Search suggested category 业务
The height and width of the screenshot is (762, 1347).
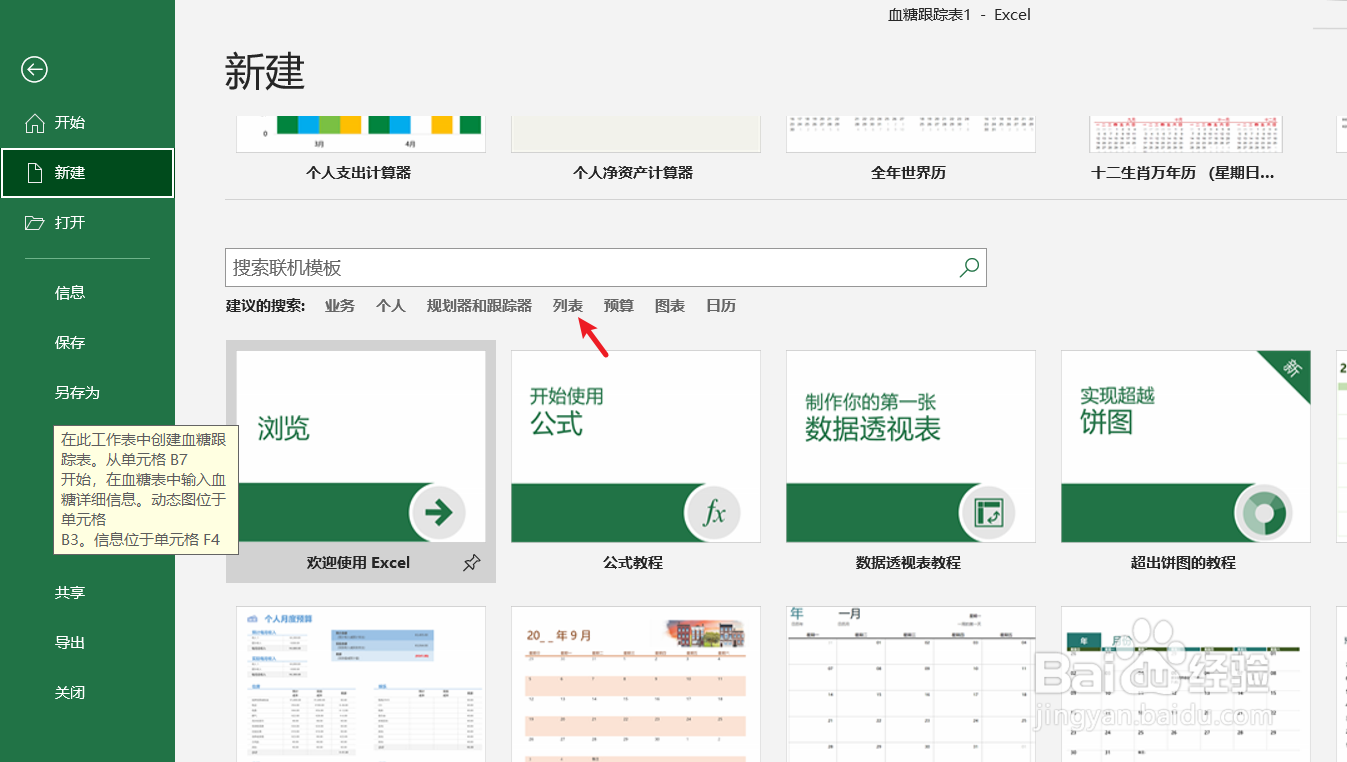tap(340, 306)
